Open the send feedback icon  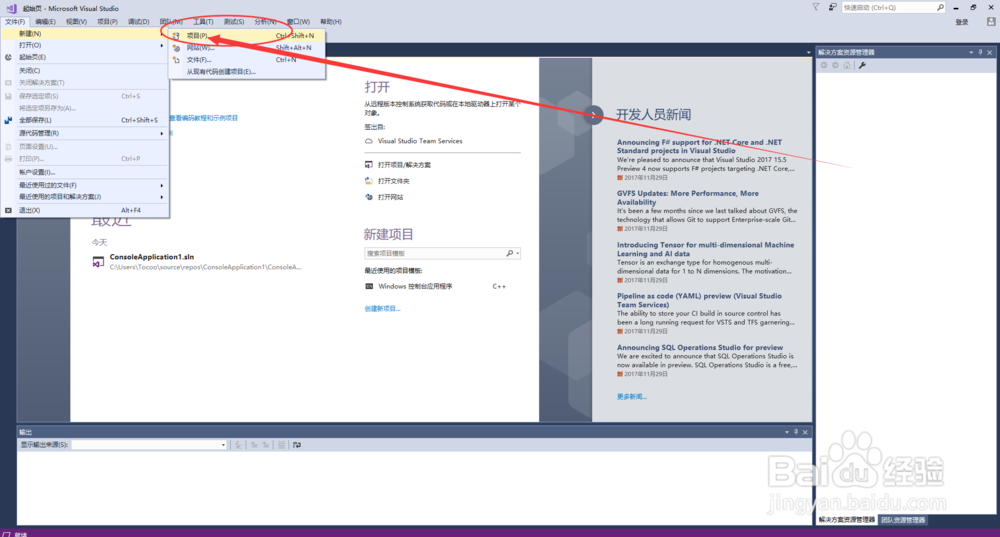832,7
